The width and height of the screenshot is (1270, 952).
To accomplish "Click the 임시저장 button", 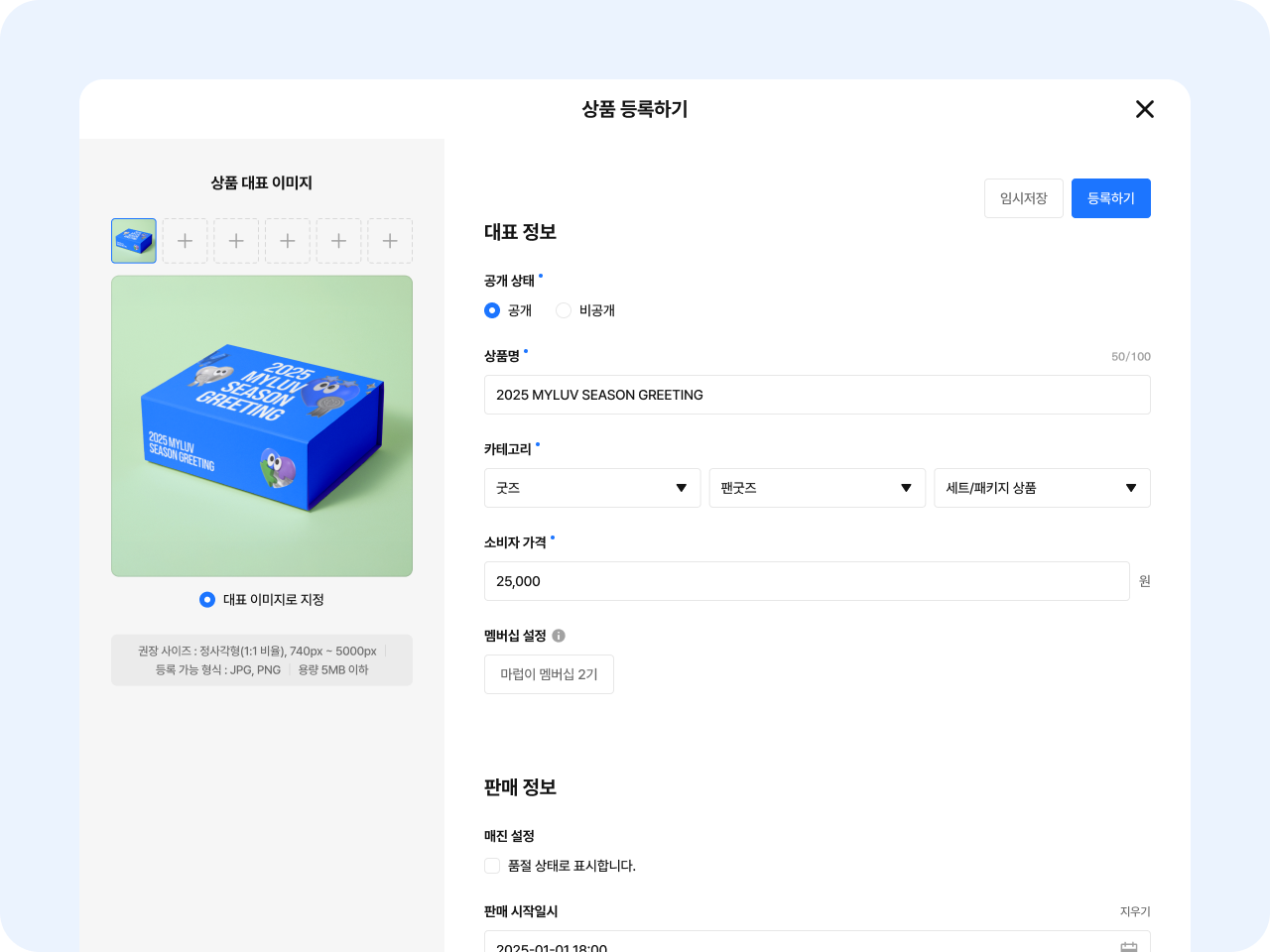I will tap(1024, 198).
